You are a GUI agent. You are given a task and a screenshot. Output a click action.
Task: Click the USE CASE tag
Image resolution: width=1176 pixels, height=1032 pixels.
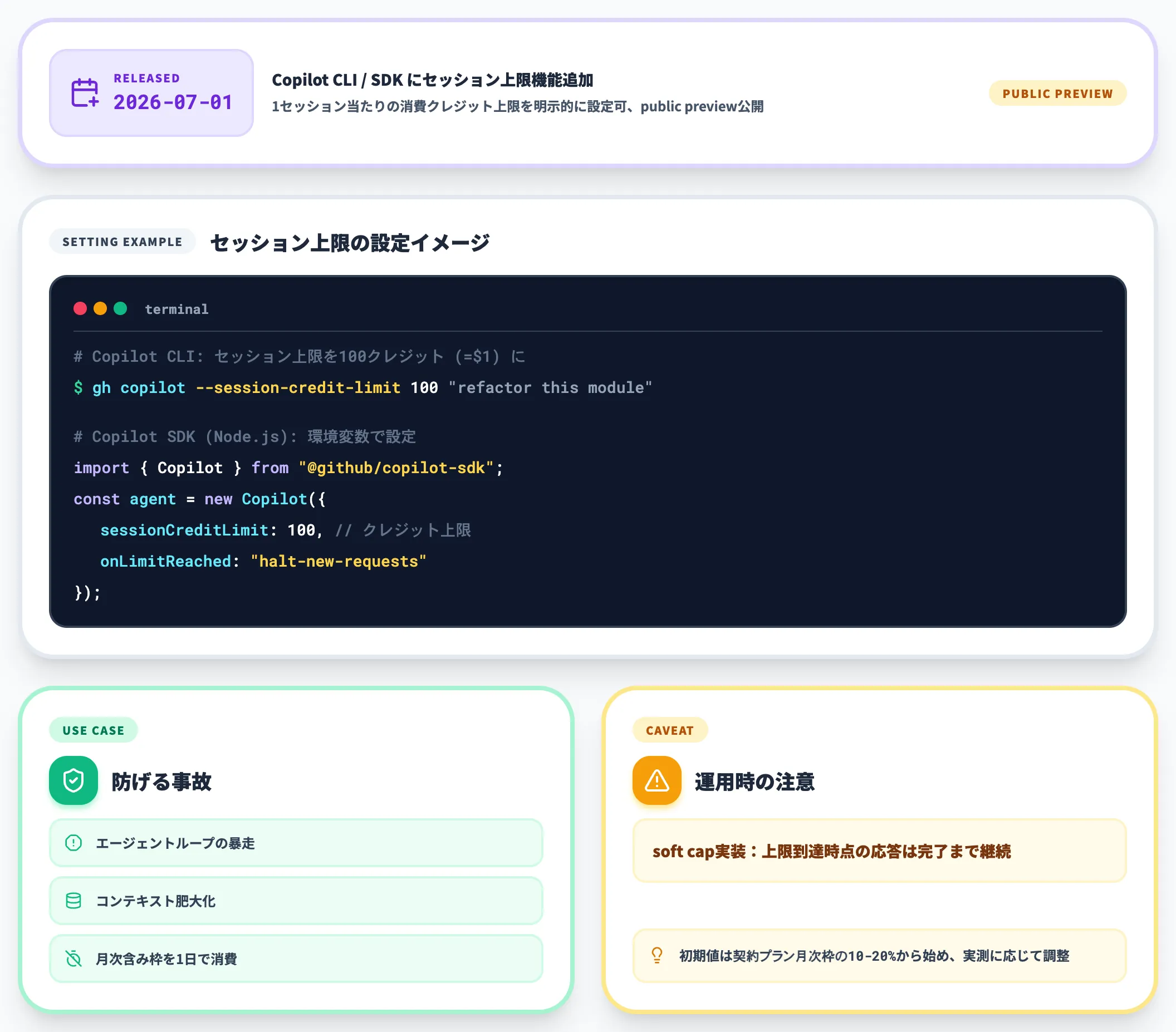coord(93,730)
